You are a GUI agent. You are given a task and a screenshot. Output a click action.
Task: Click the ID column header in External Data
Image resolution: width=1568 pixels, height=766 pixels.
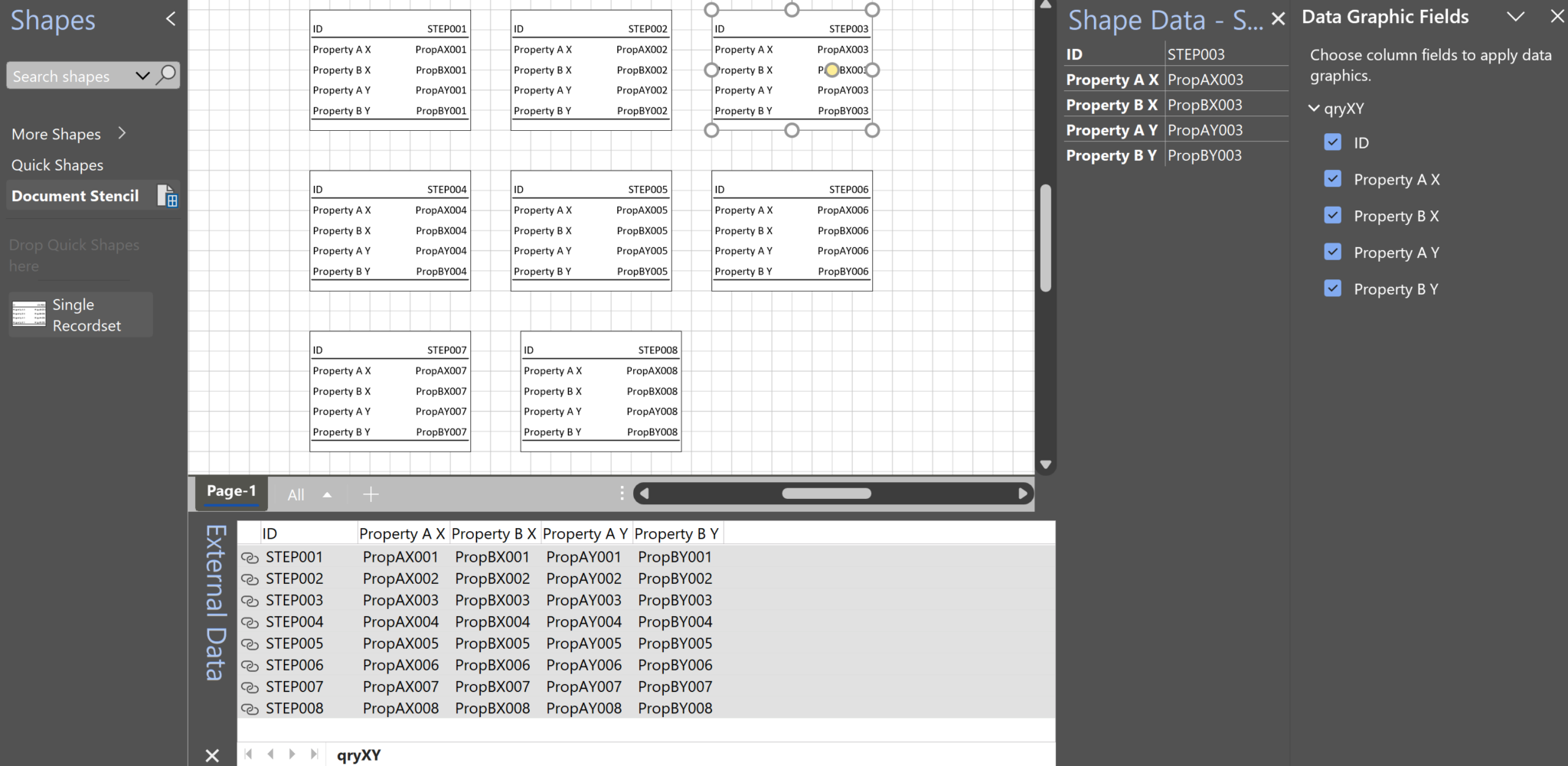[309, 533]
